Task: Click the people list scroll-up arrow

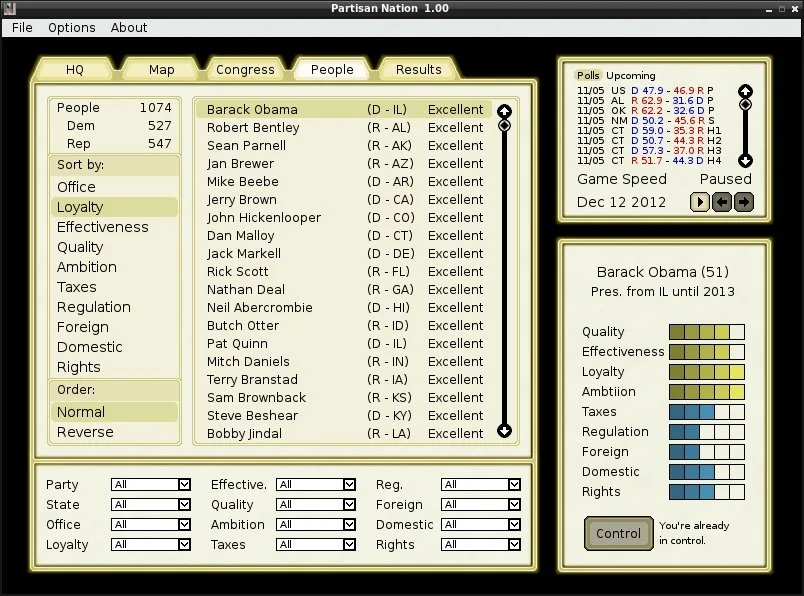Action: coord(504,111)
